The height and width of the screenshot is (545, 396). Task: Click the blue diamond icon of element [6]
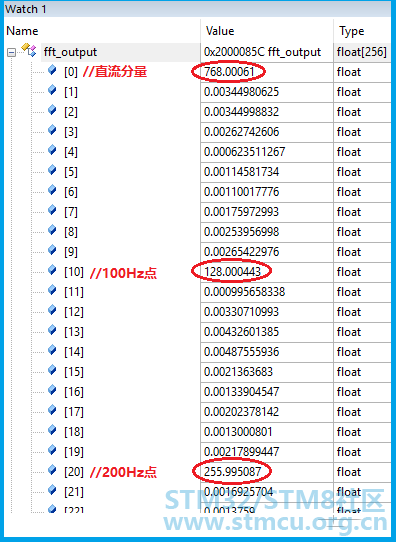point(52,190)
